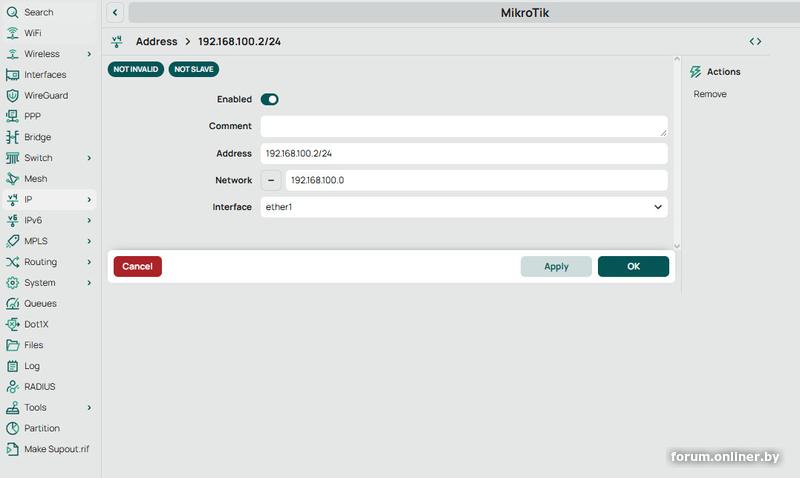
Task: Toggle the Enabled switch off
Action: pos(269,99)
